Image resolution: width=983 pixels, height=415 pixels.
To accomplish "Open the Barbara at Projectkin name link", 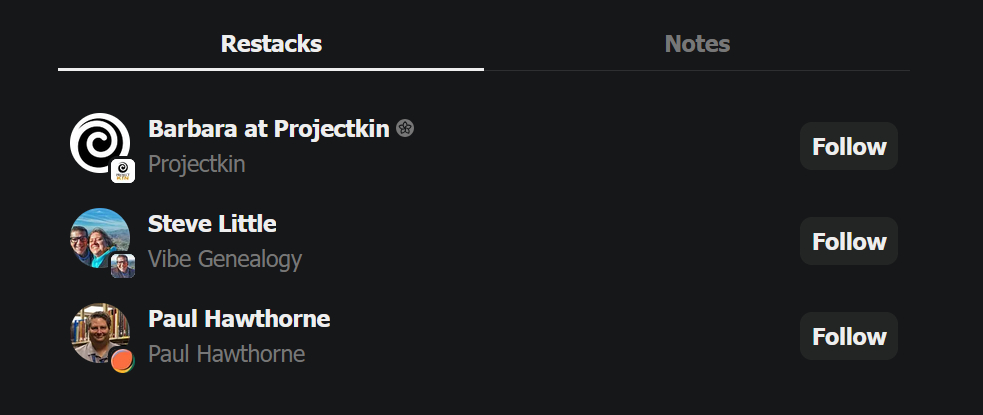I will click(270, 129).
